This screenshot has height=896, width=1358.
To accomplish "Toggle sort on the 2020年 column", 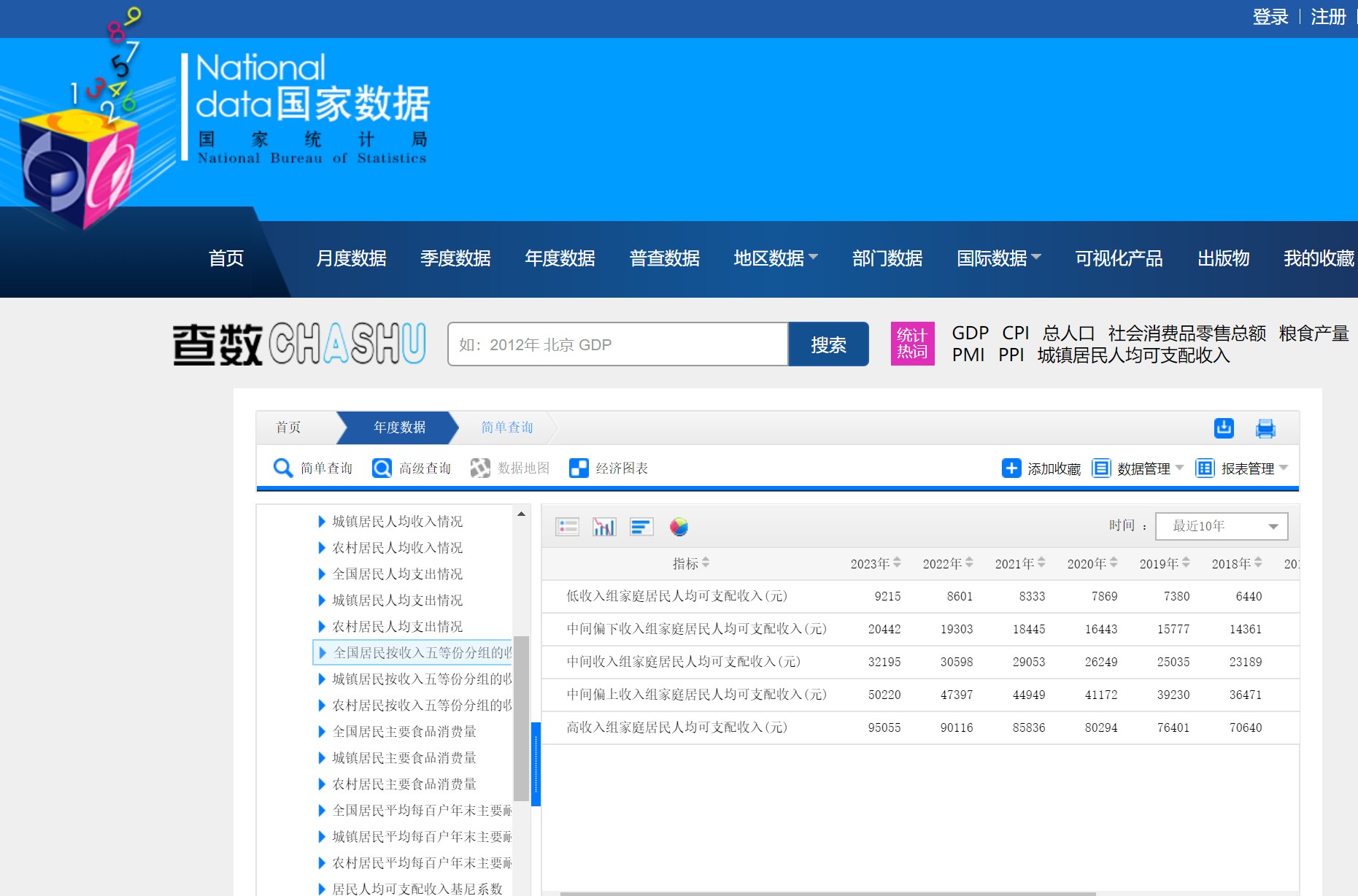I will (1092, 564).
